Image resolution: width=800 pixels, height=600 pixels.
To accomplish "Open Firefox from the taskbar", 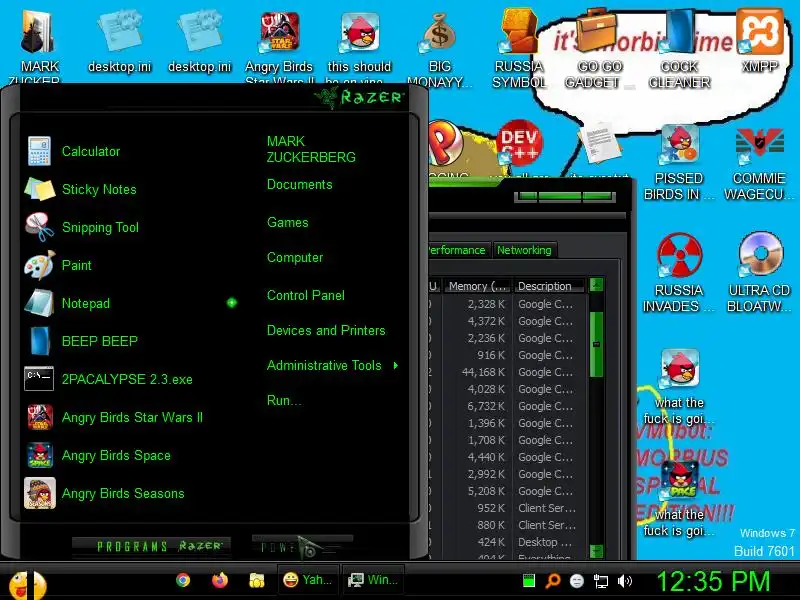I will coord(220,580).
